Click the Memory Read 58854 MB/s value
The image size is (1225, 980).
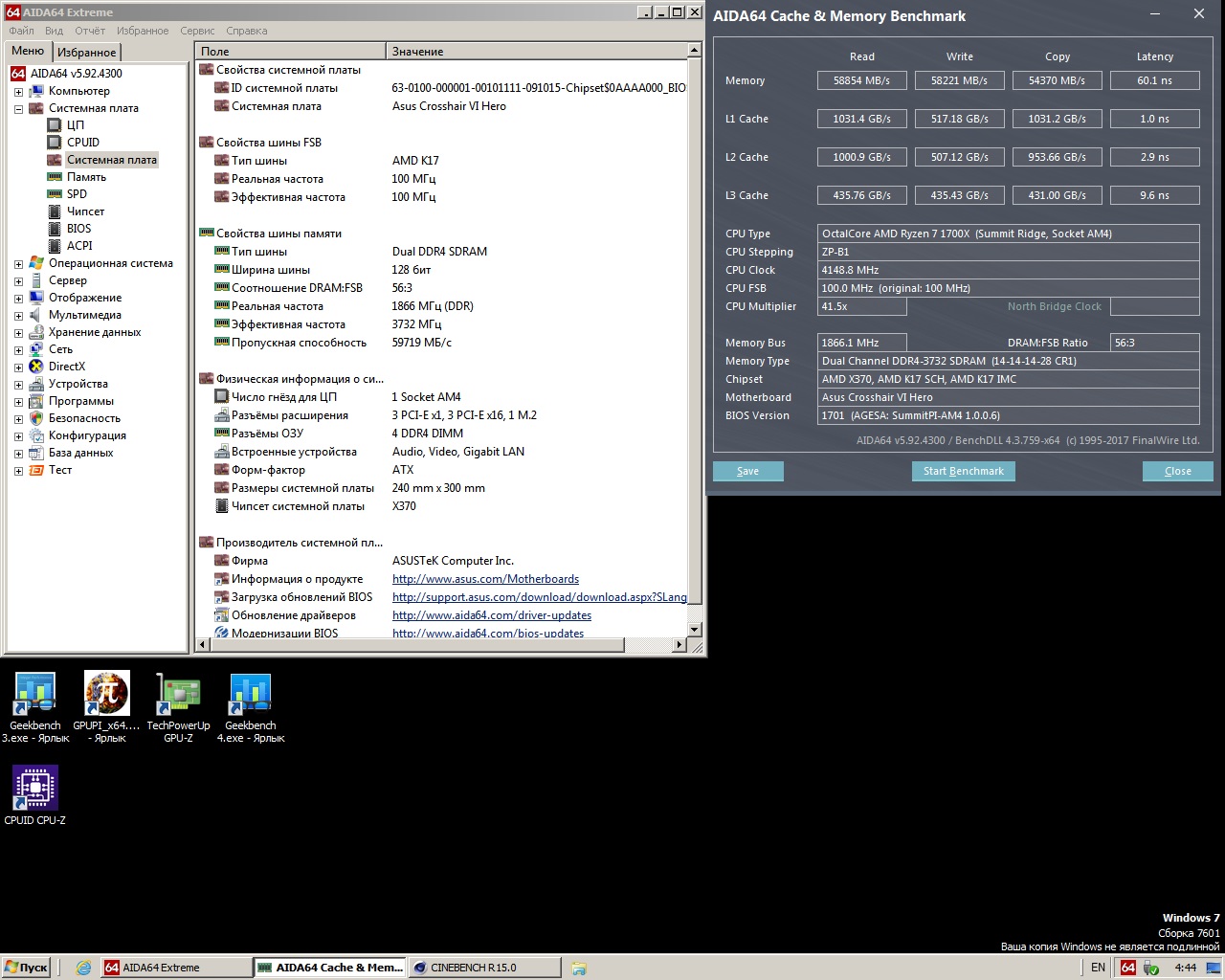point(862,80)
